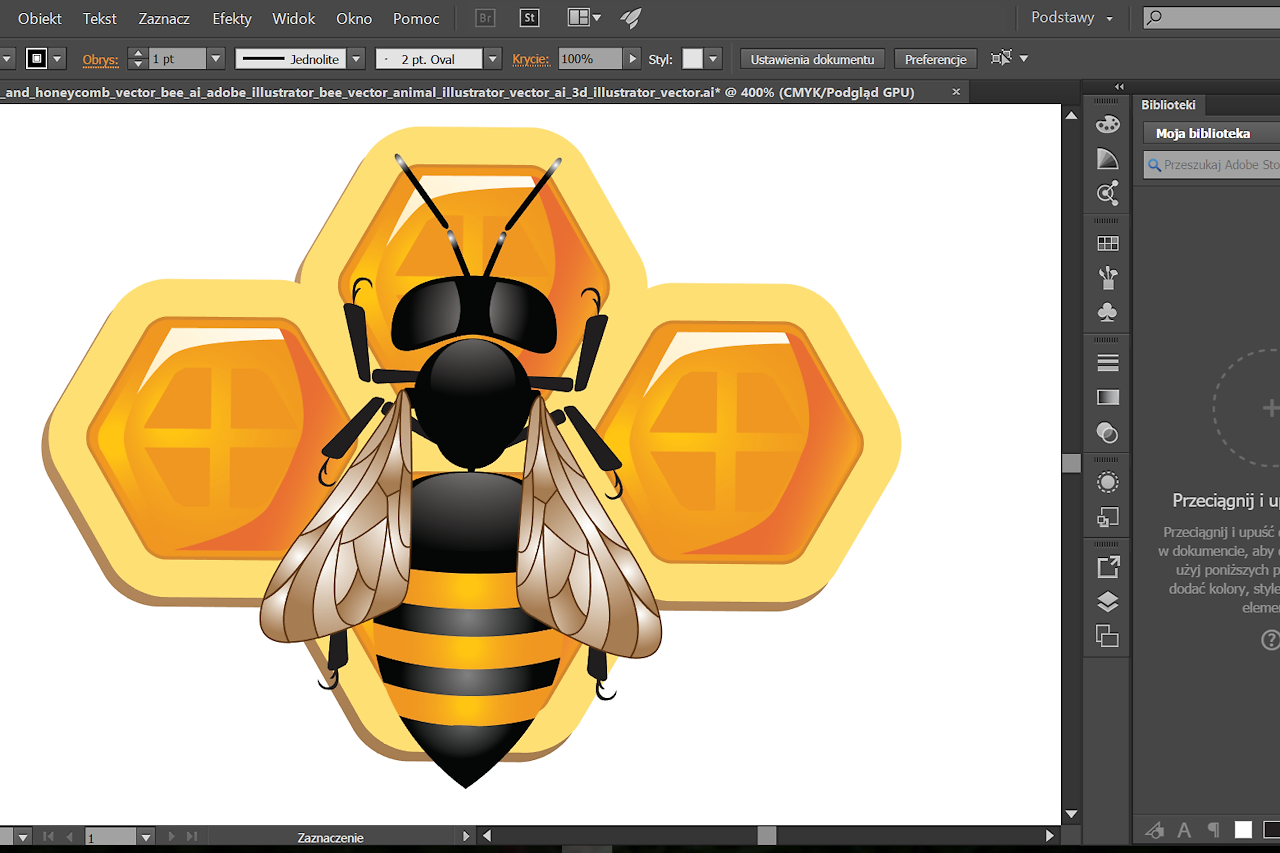Click the GPU performance rocket icon
Image resolution: width=1280 pixels, height=853 pixels.
(631, 18)
